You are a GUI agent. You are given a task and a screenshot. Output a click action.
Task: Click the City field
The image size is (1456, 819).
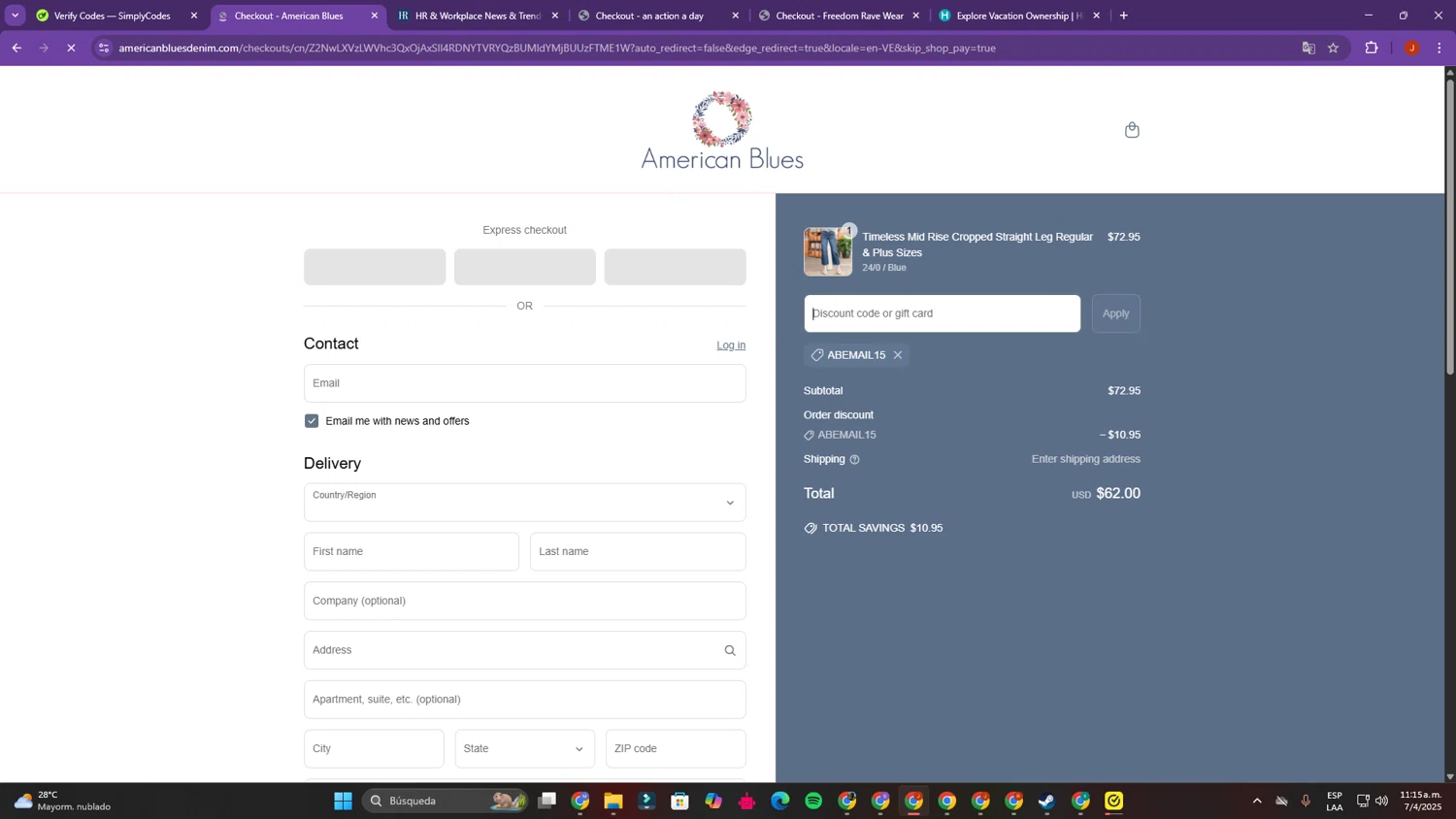(x=374, y=749)
